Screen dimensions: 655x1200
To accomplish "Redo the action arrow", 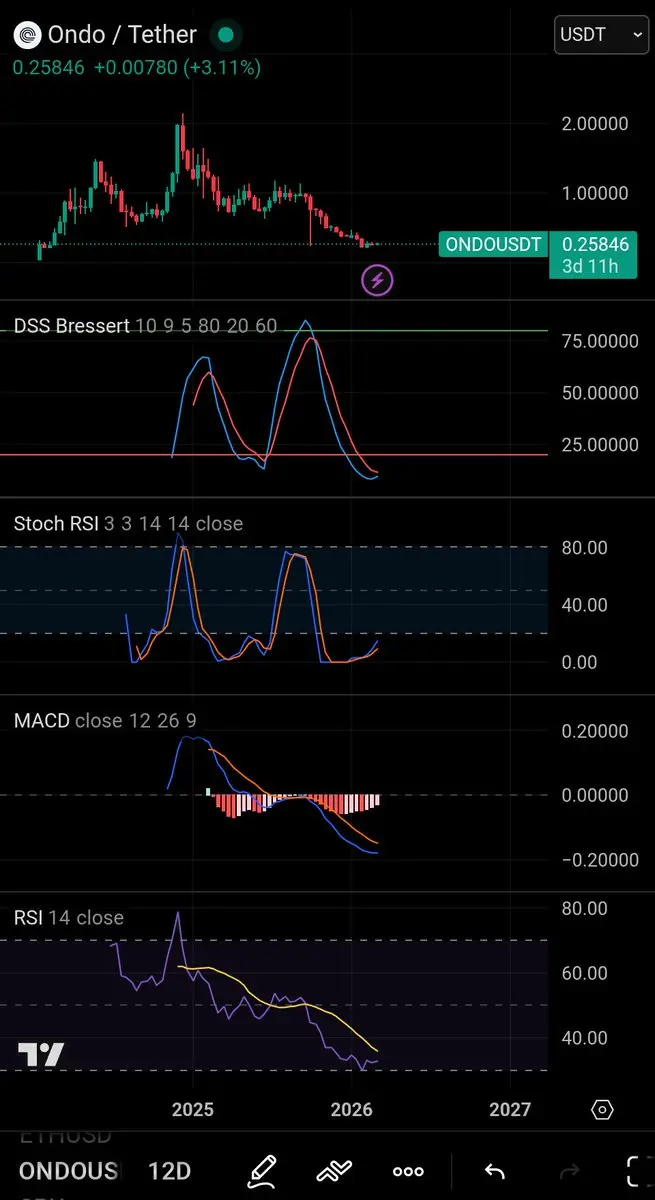I will pyautogui.click(x=568, y=1171).
